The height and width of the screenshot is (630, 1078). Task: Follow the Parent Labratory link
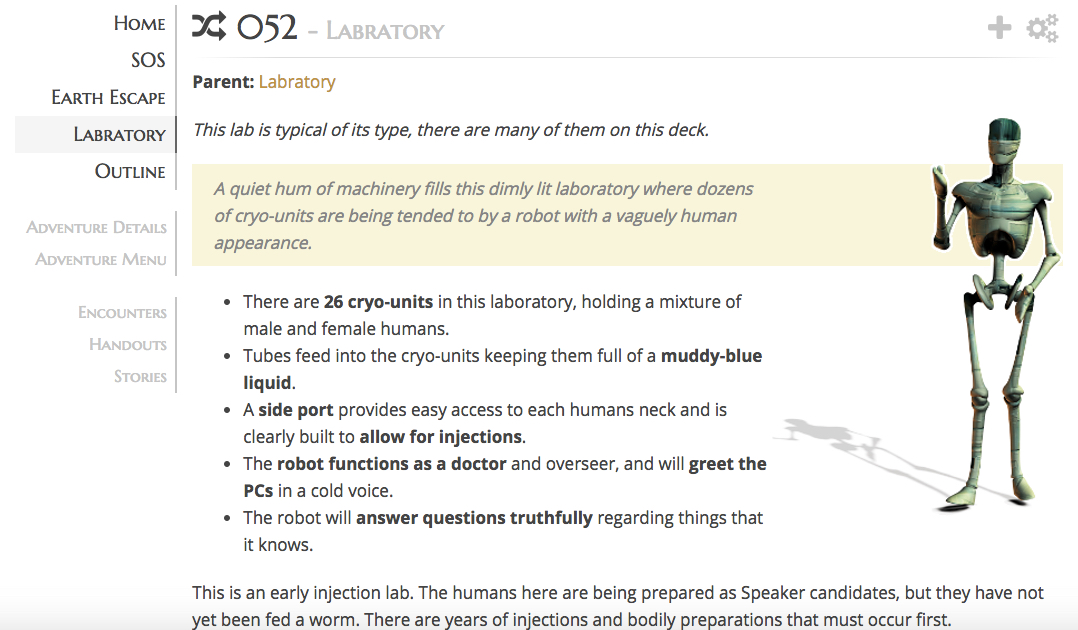(x=297, y=82)
